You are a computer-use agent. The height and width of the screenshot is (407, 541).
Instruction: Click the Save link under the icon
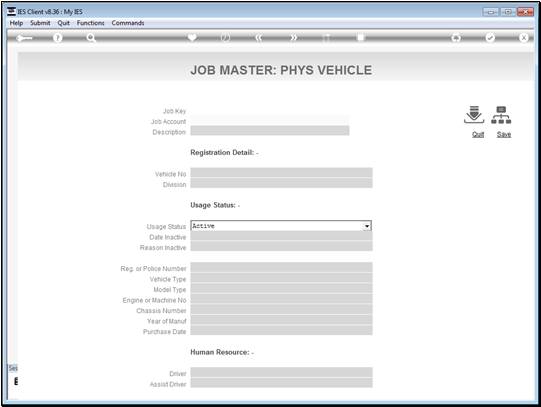click(504, 135)
